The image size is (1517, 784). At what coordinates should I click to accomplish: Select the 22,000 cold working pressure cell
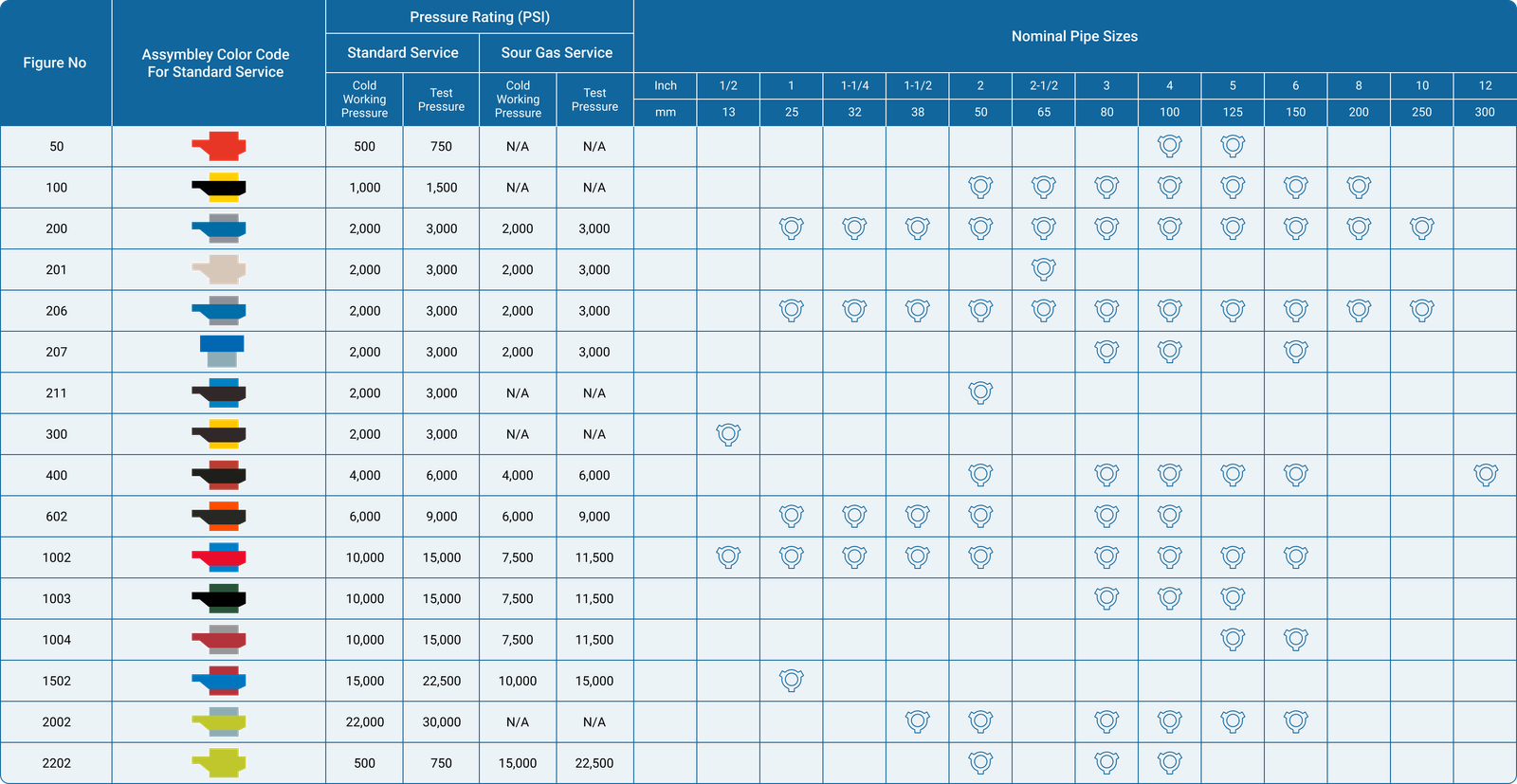(x=365, y=722)
